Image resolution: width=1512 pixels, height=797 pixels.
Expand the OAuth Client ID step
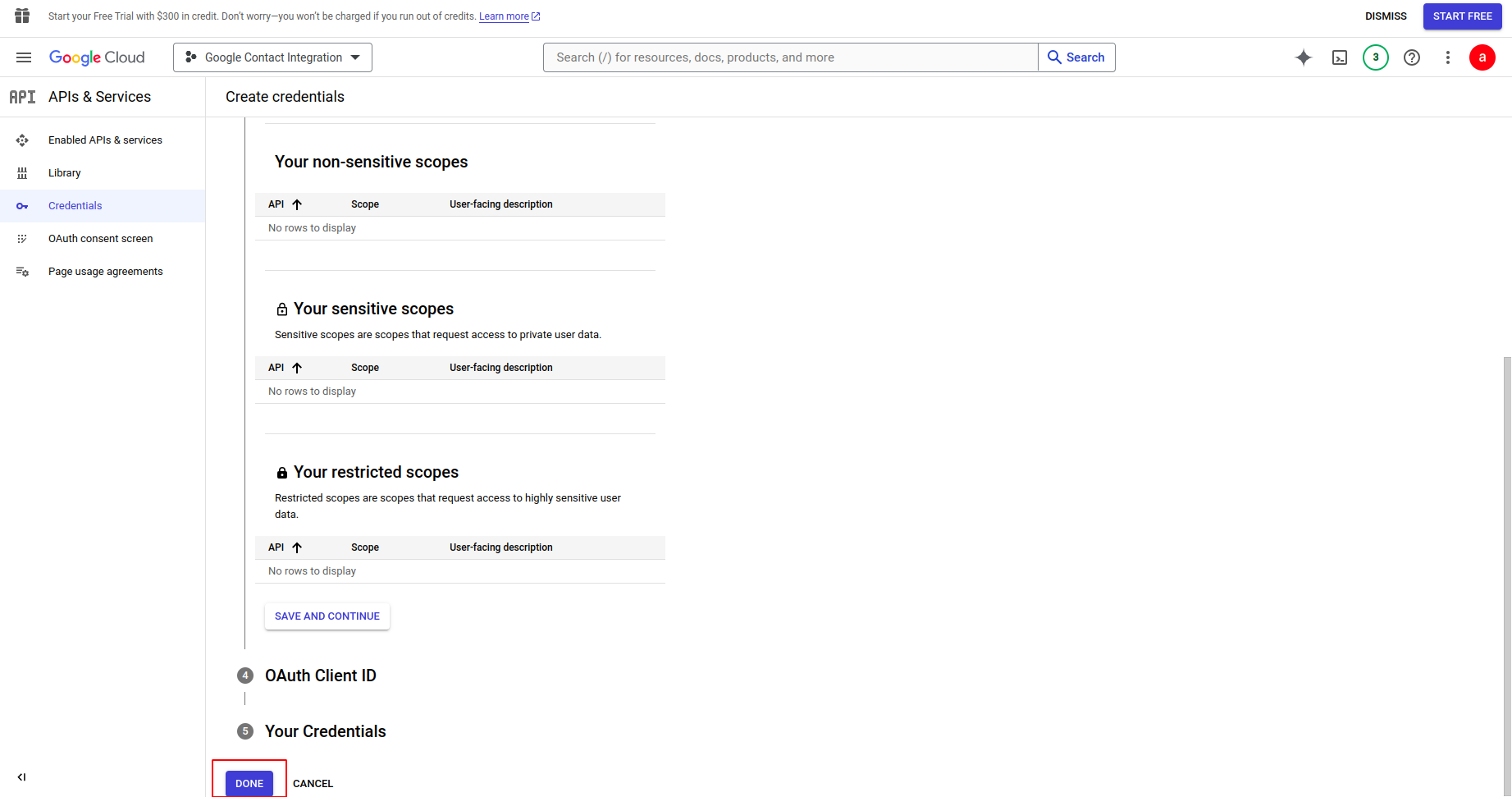click(320, 676)
